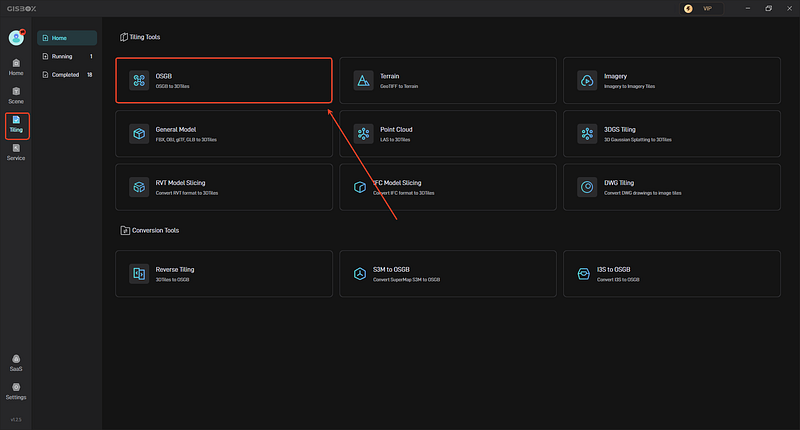Open the Point Cloud tool

(447, 134)
